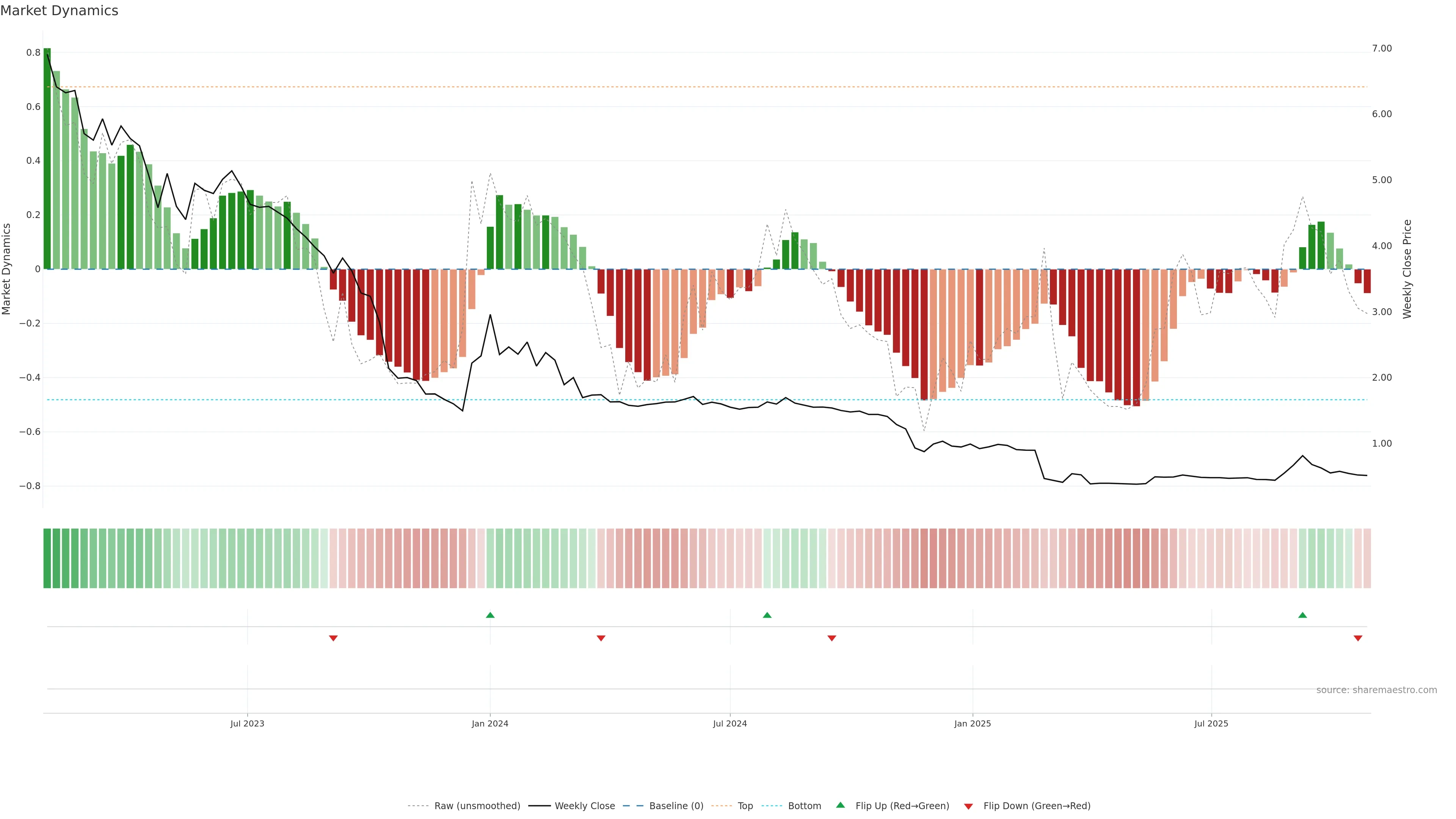Click the green flip-up marker after Jul 2024
The image size is (1456, 819).
(767, 615)
